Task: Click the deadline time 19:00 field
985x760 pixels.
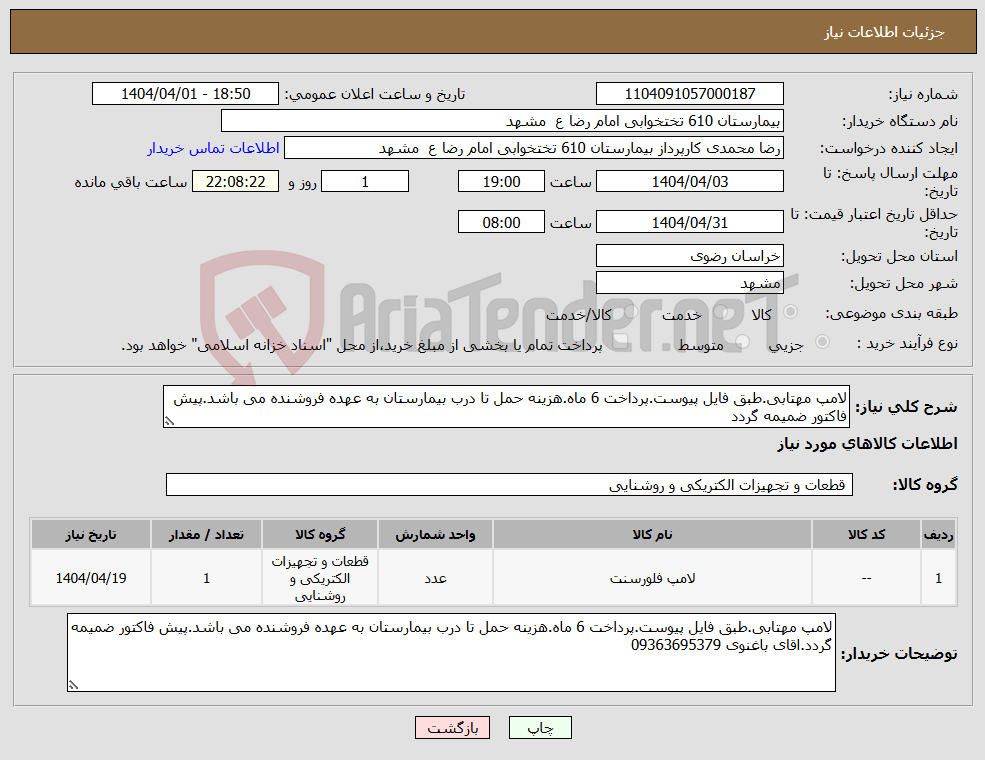Action: click(x=501, y=182)
